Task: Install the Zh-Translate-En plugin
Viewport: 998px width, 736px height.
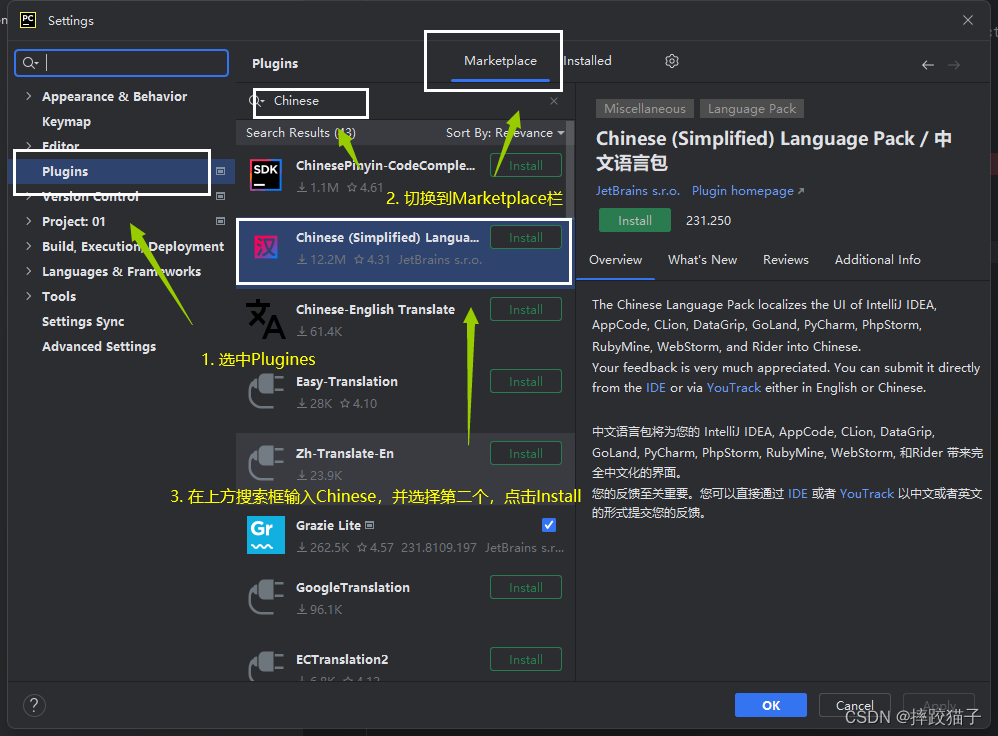Action: pyautogui.click(x=526, y=453)
